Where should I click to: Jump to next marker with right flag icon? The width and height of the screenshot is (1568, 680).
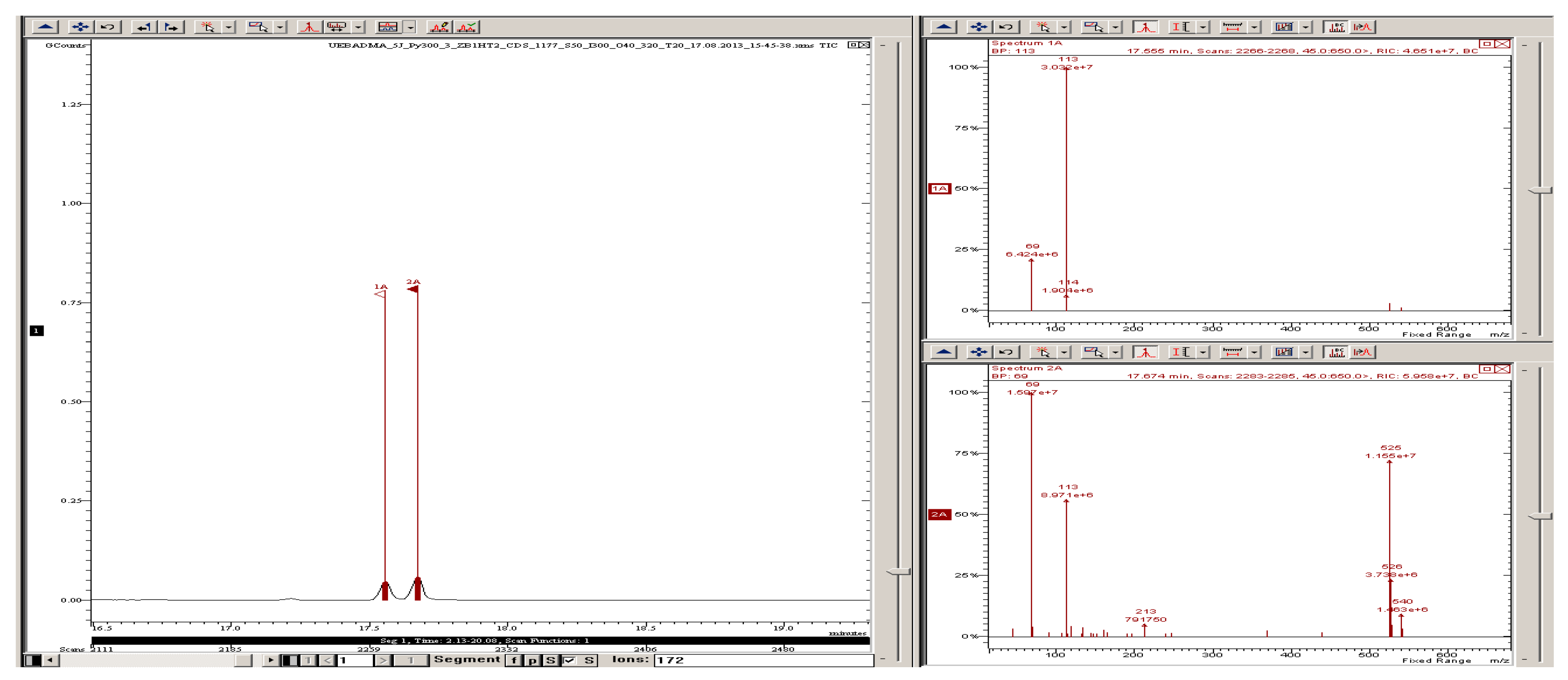click(x=172, y=27)
